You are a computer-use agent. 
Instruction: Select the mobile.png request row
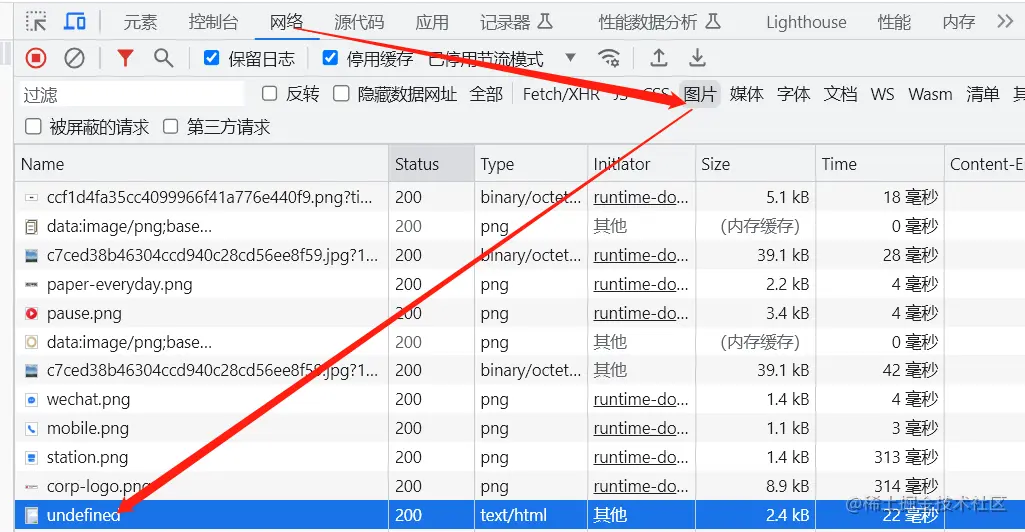(520, 428)
